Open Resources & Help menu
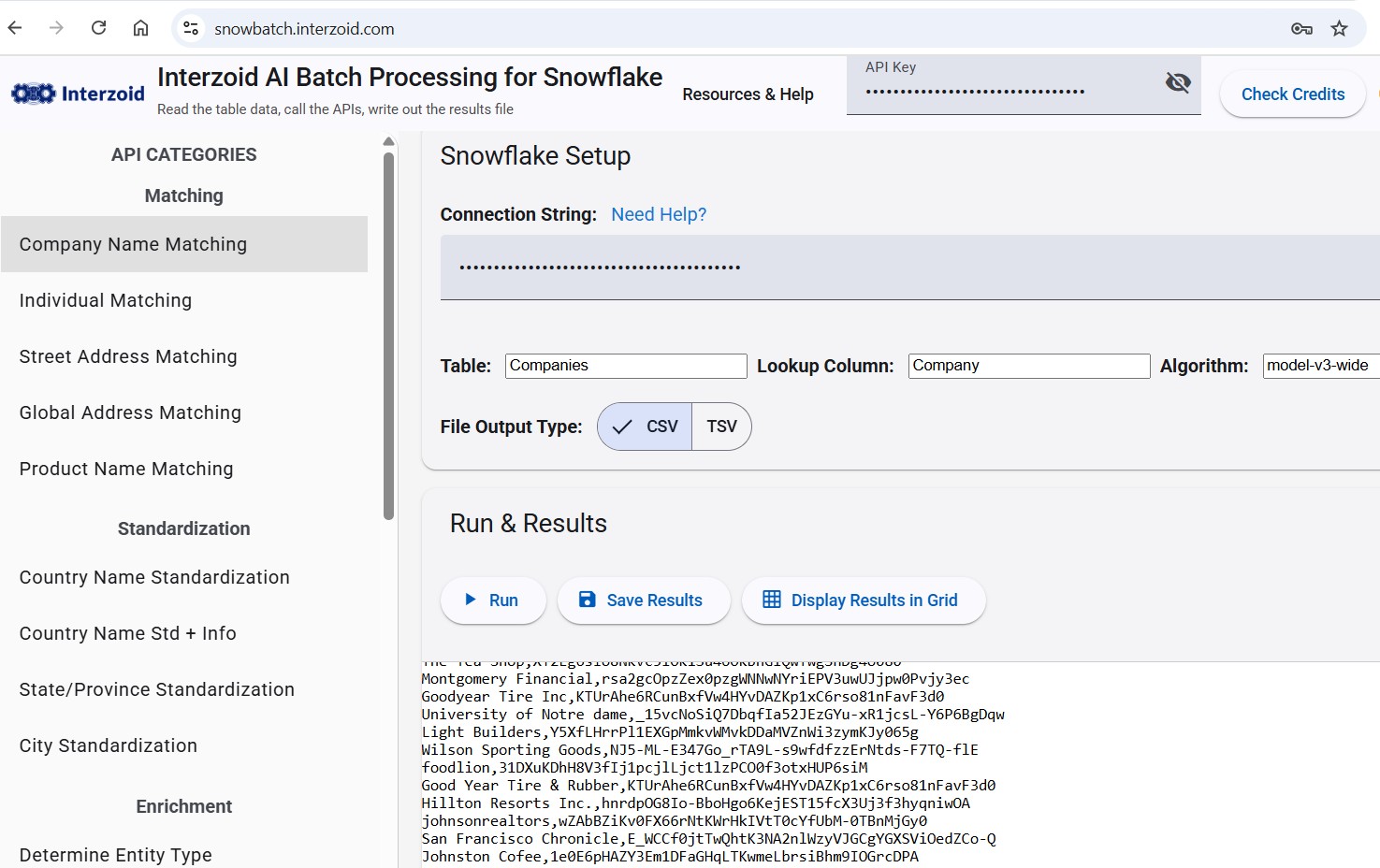This screenshot has height=868, width=1380. pyautogui.click(x=748, y=94)
